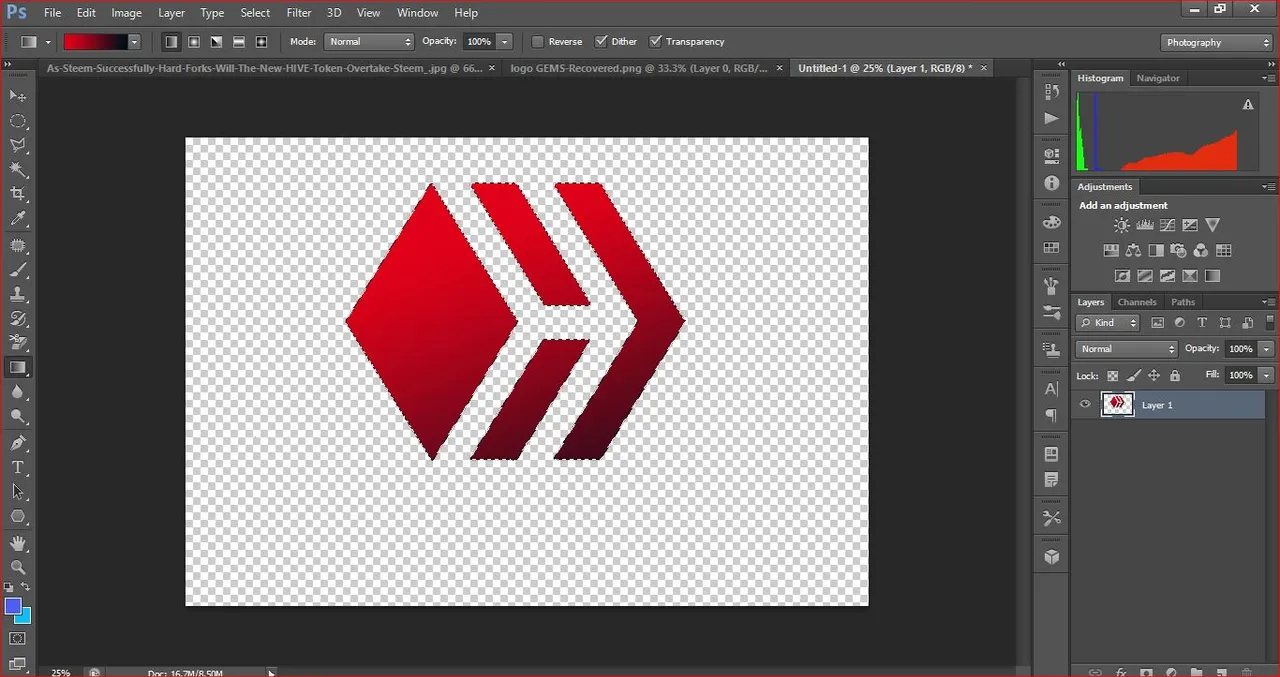Open Layers panel Opacity dropdown arrow

click(x=1267, y=349)
